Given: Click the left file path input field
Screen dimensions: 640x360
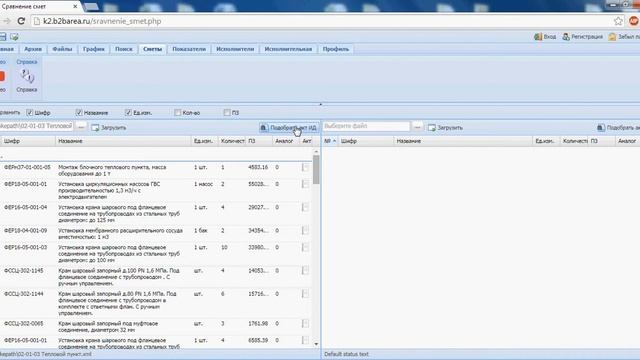Looking at the screenshot, I should pyautogui.click(x=36, y=127).
